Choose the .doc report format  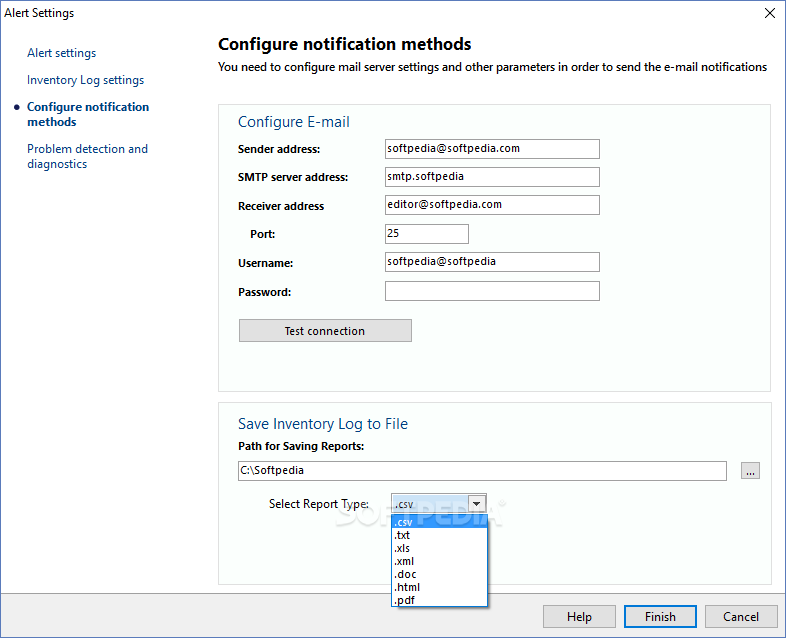[x=405, y=574]
